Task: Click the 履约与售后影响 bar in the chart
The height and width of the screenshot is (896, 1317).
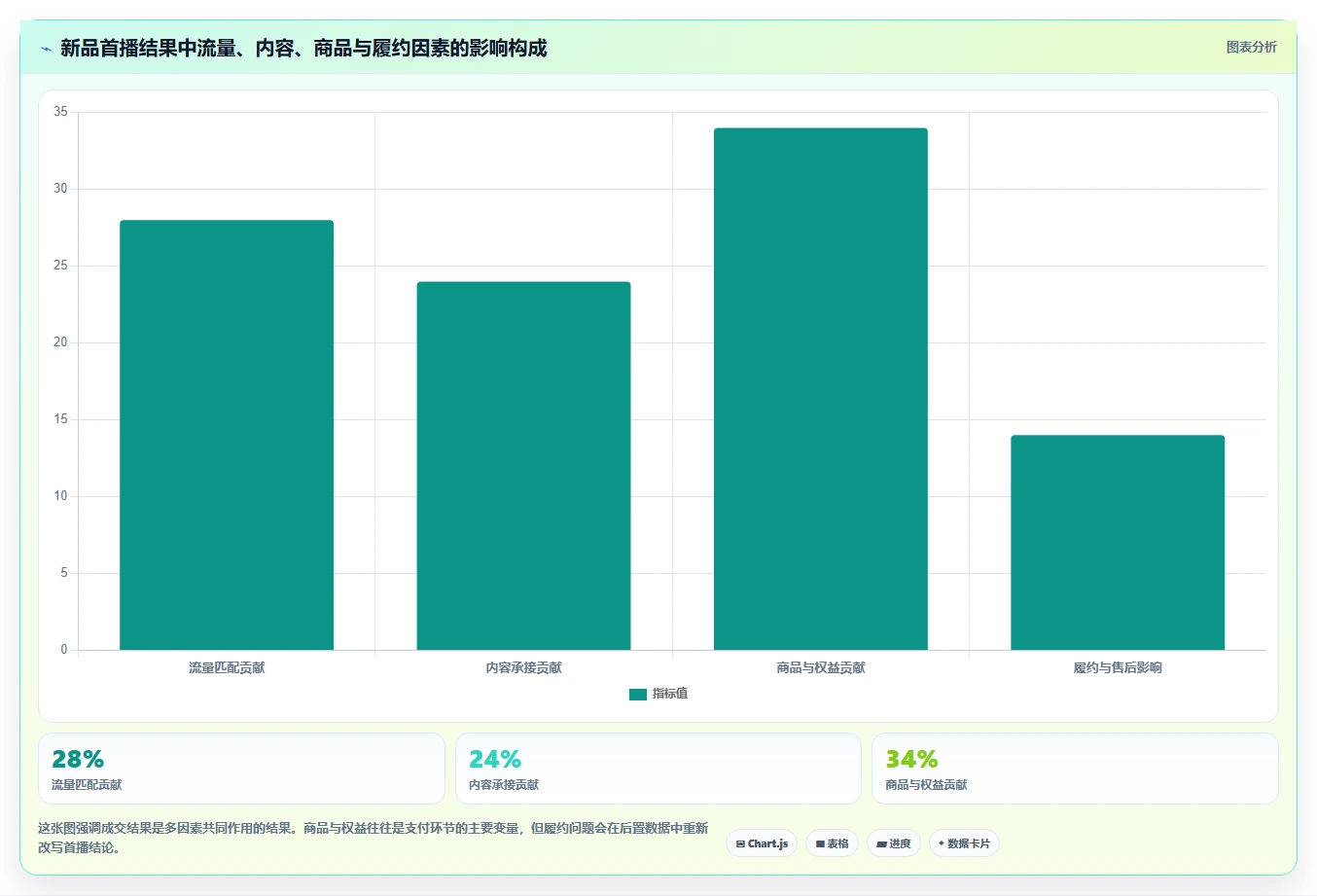Action: (x=1118, y=543)
